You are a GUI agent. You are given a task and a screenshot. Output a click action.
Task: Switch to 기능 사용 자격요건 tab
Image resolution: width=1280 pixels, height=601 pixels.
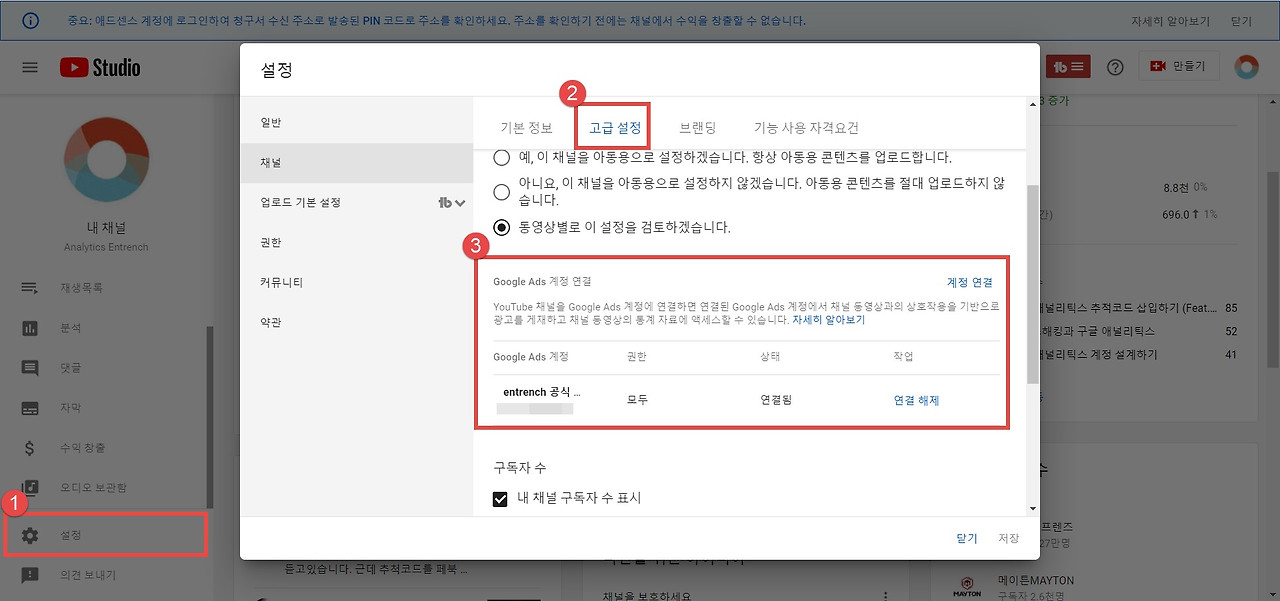coord(806,128)
